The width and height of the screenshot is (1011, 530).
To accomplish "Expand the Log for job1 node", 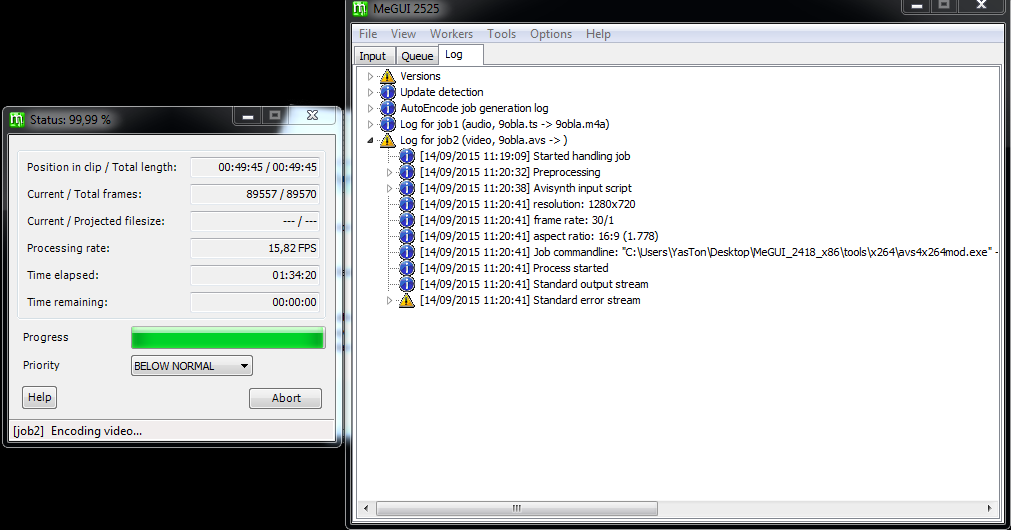I will (370, 124).
